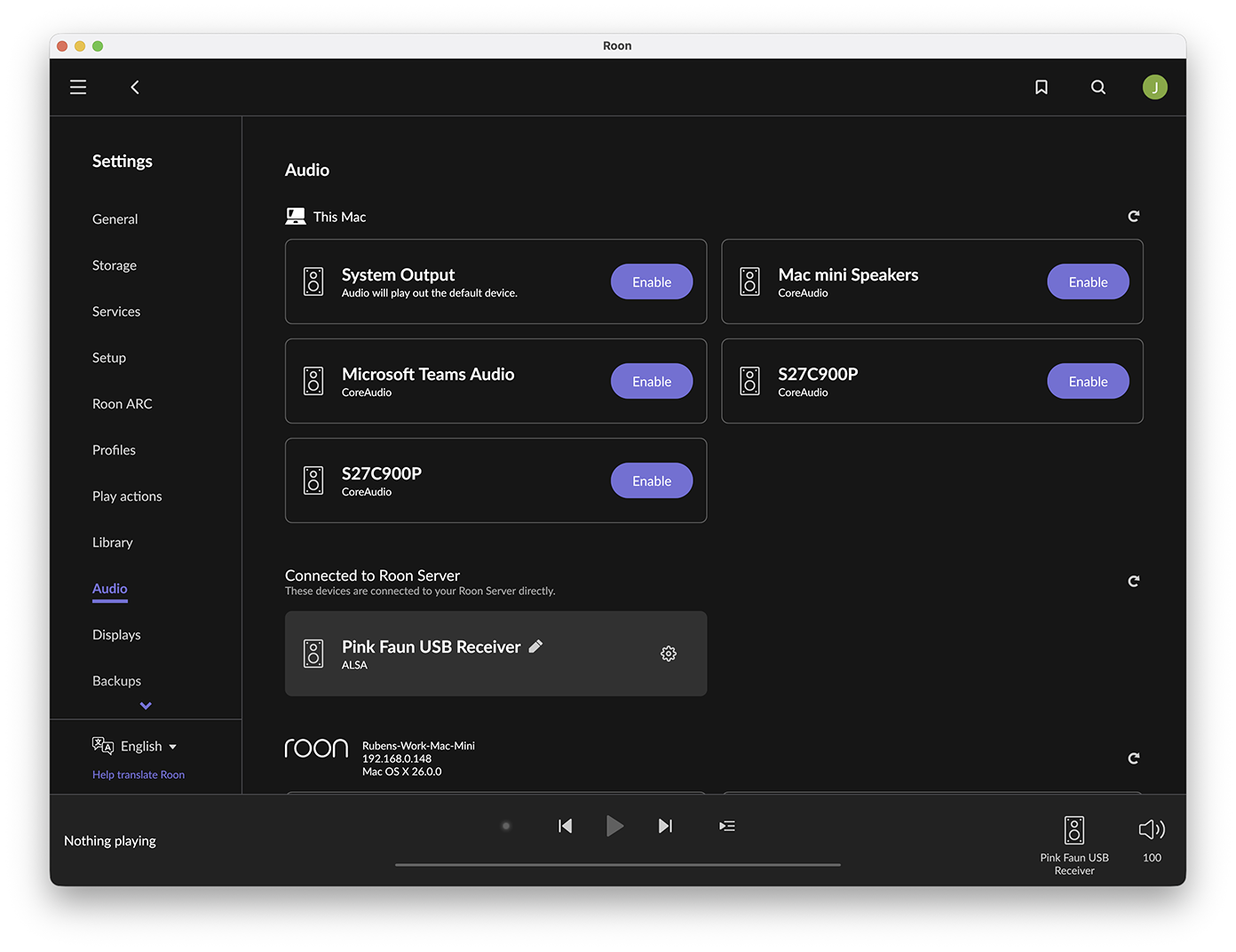Refresh Connected to Roon Server devices
Screen dimensions: 1236x952
(x=1134, y=582)
